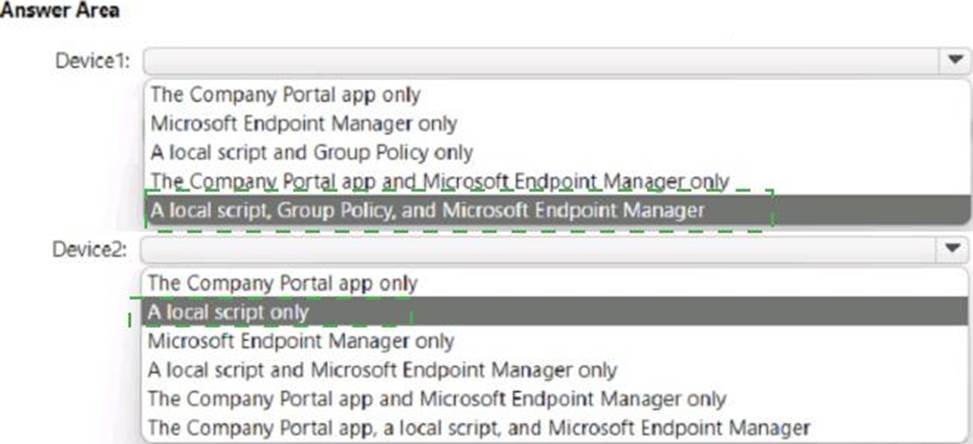Select Device1 option 'The Company Portal app only'

[285, 95]
